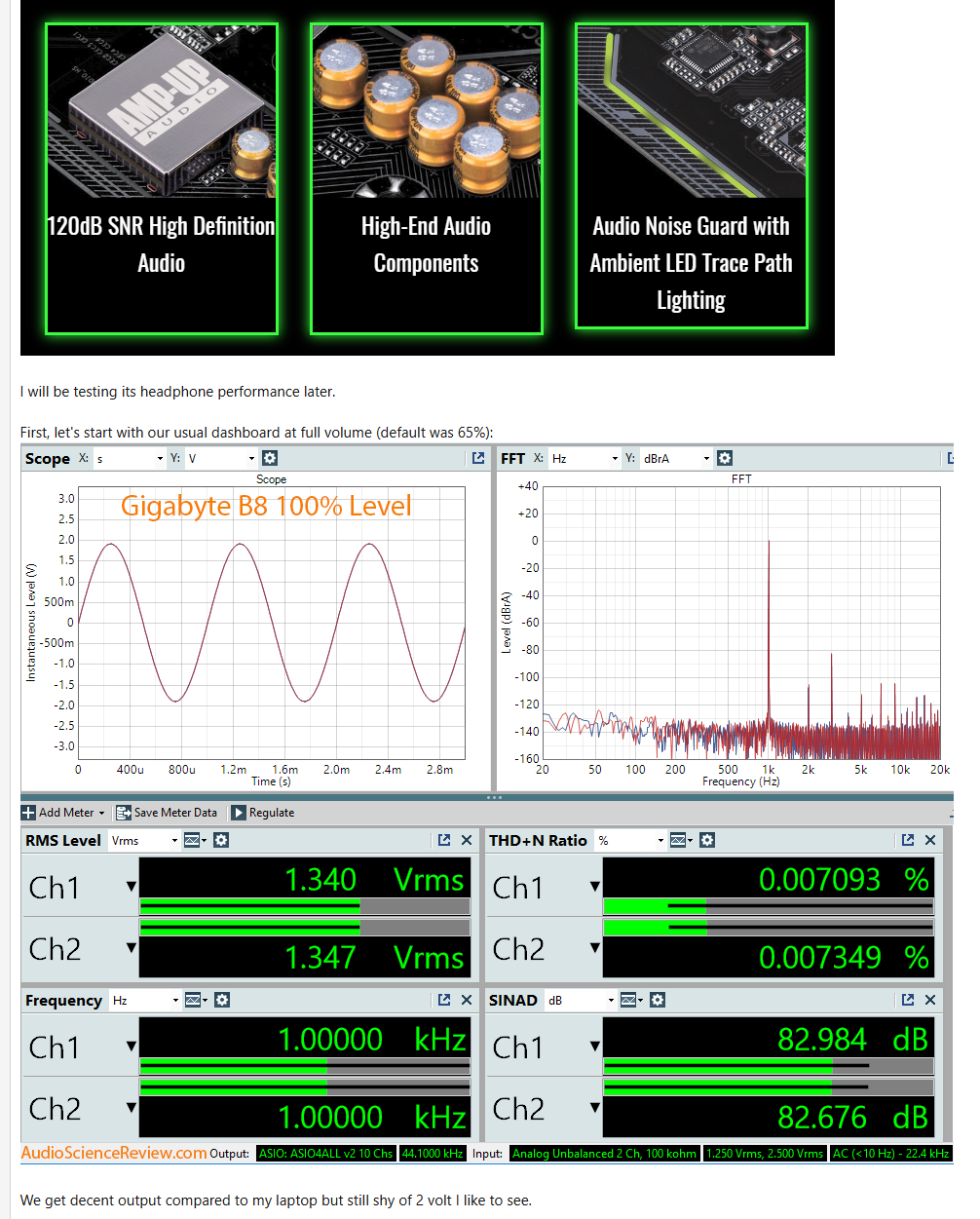Open THD+N Ratio settings gear
The image size is (980, 1219).
[707, 840]
